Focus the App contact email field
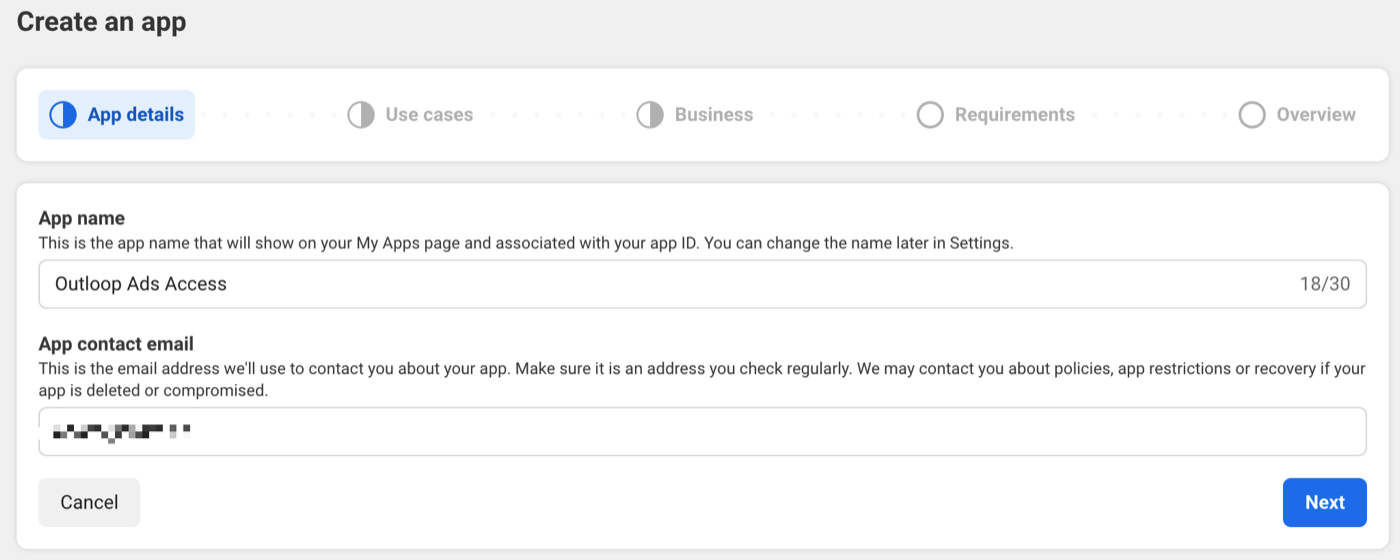This screenshot has height=560, width=1400. [x=702, y=431]
